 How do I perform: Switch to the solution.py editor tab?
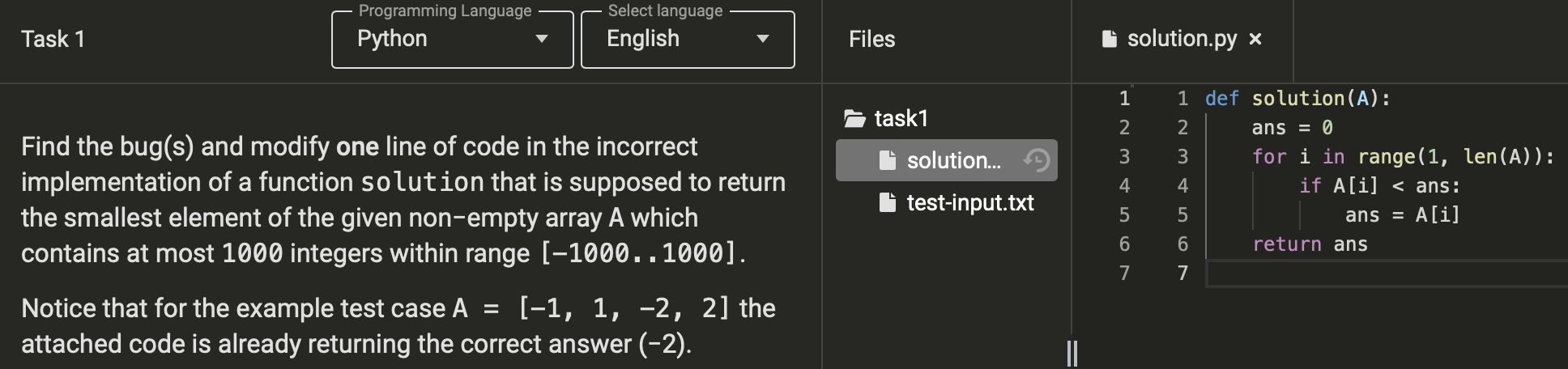pyautogui.click(x=1182, y=39)
